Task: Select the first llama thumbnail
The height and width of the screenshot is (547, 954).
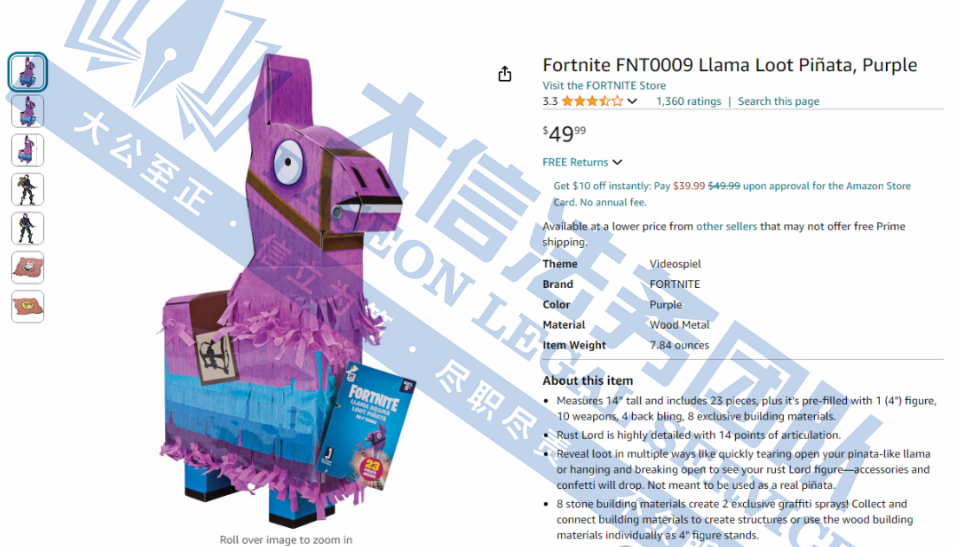Action: 27,72
